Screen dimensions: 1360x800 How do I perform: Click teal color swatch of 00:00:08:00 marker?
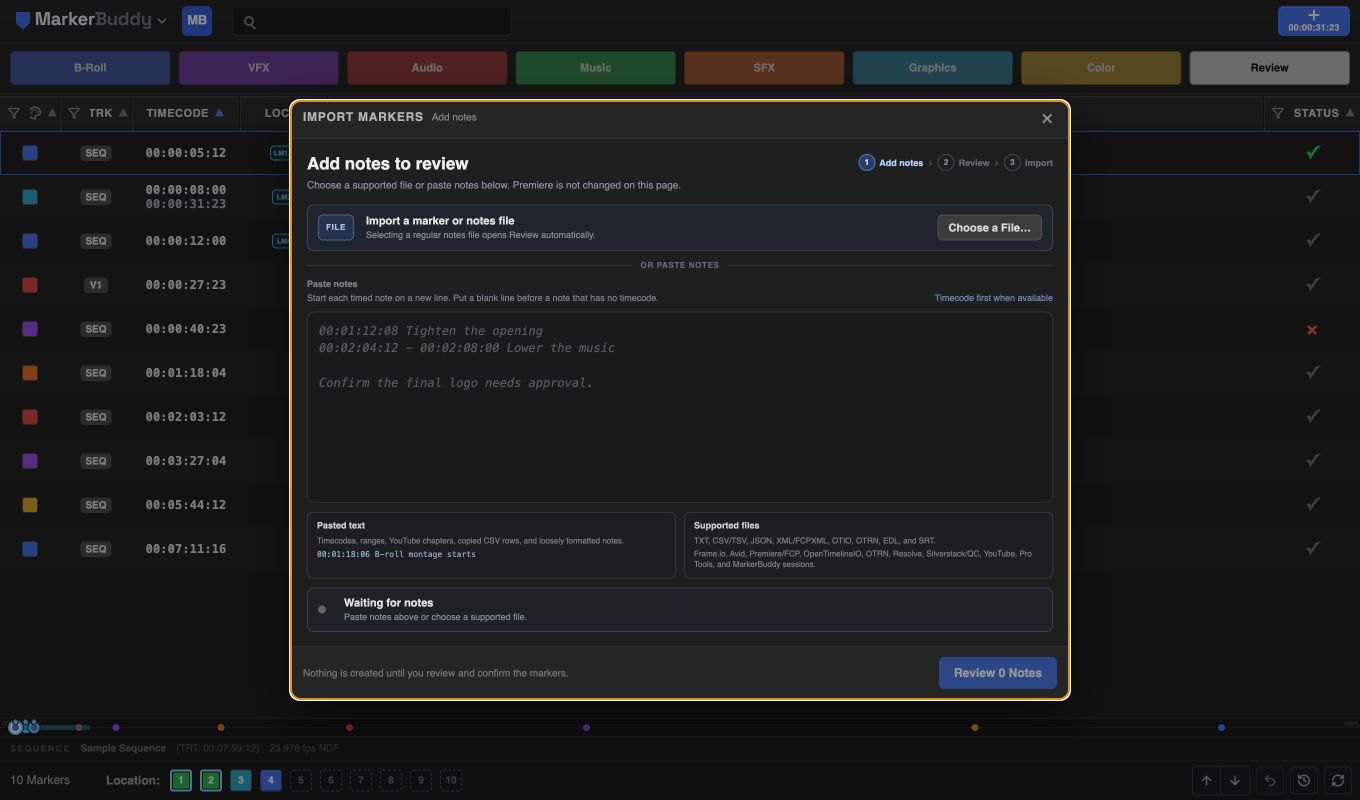click(30, 197)
